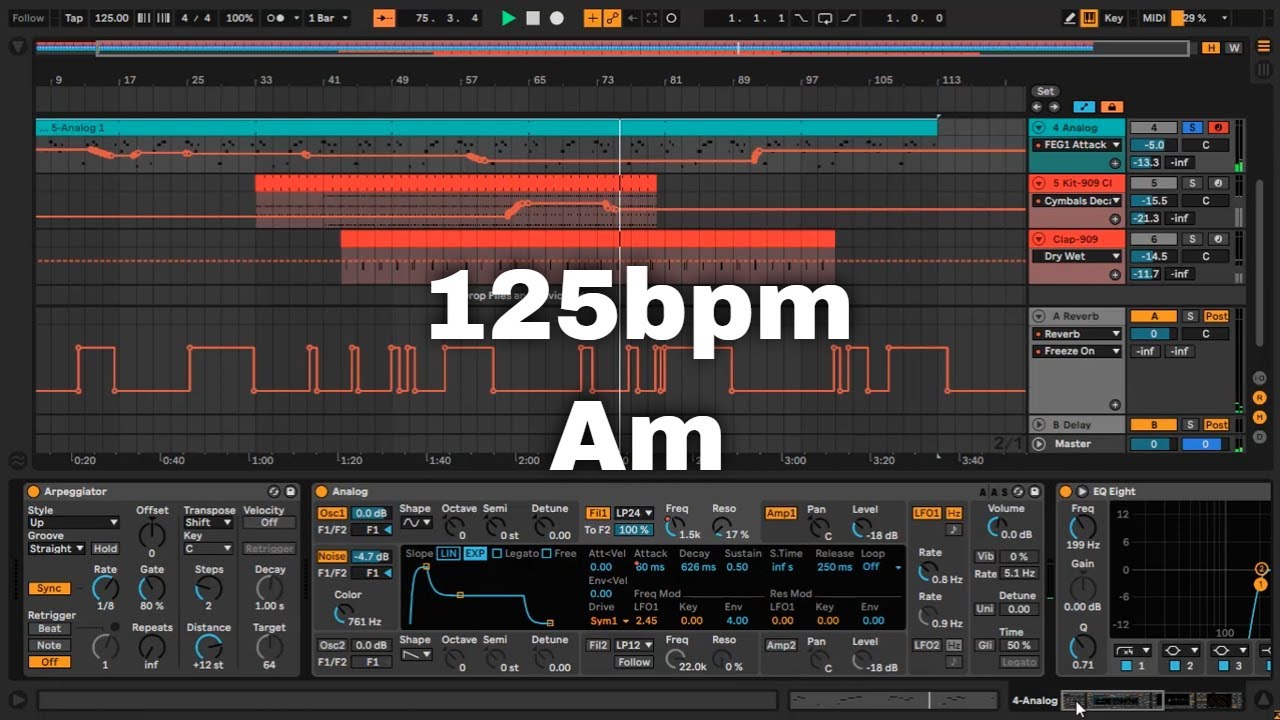Image resolution: width=1280 pixels, height=720 pixels.
Task: Click the Set locator button
Action: (x=1045, y=91)
